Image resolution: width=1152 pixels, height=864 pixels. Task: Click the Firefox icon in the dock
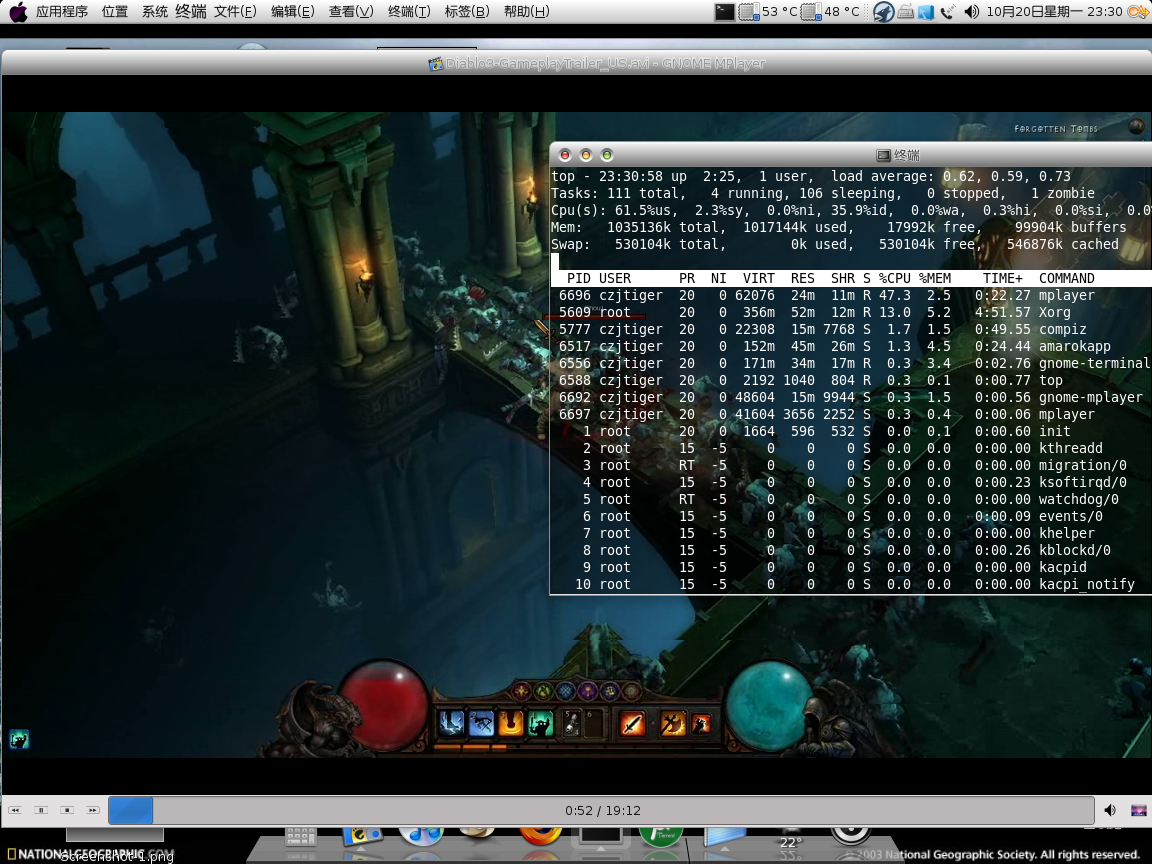[540, 835]
